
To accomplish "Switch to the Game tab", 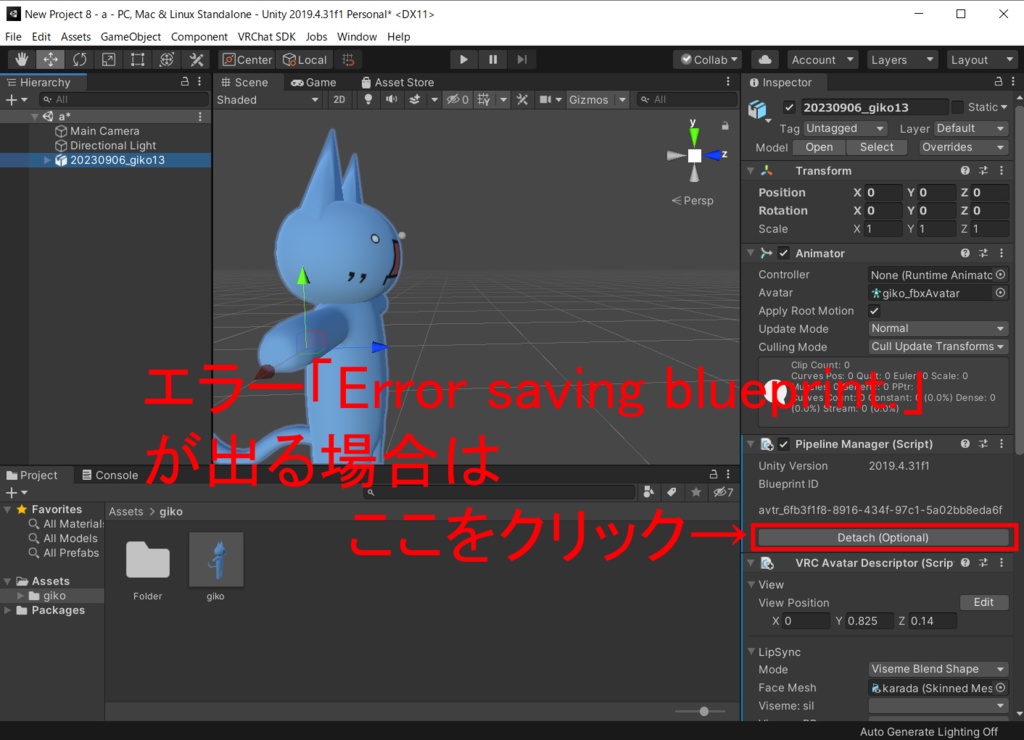I will point(313,82).
